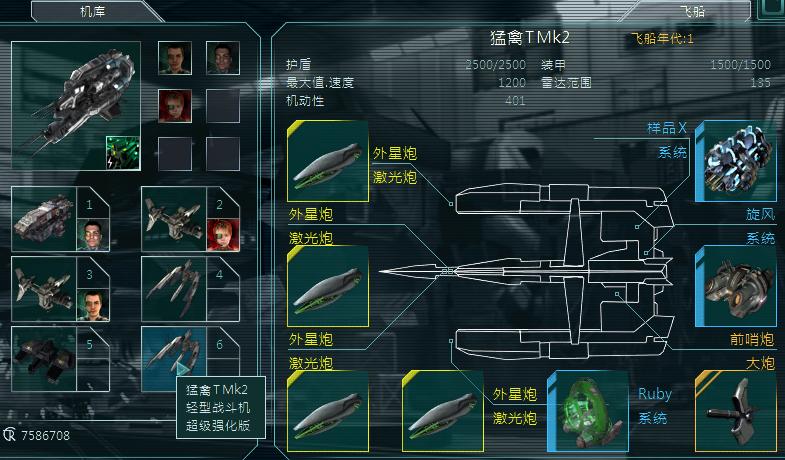Pick the ship in hangar slot 4
785x460 pixels.
(174, 289)
